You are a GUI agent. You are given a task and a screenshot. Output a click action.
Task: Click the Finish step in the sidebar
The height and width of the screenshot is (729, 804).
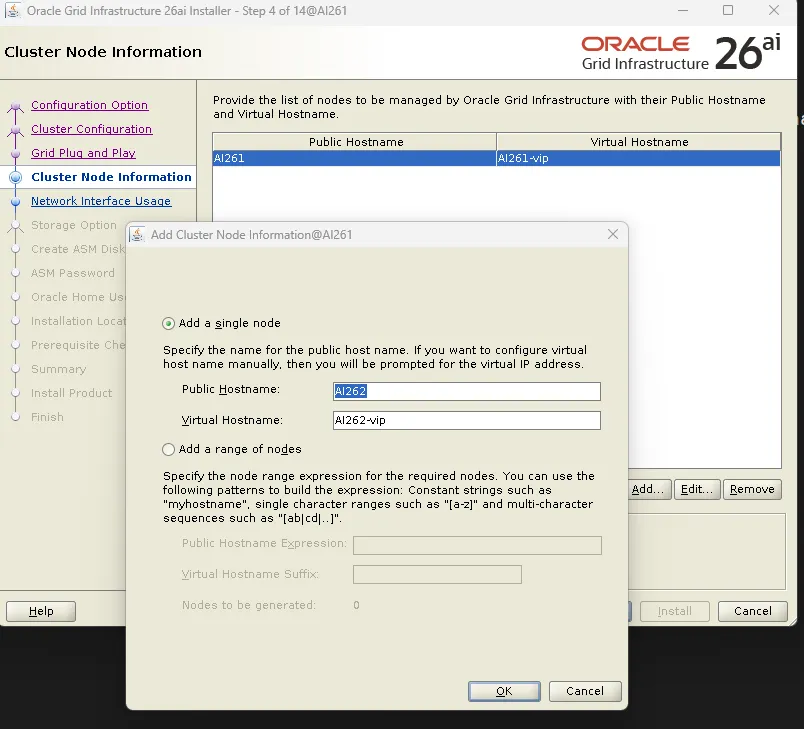point(47,417)
